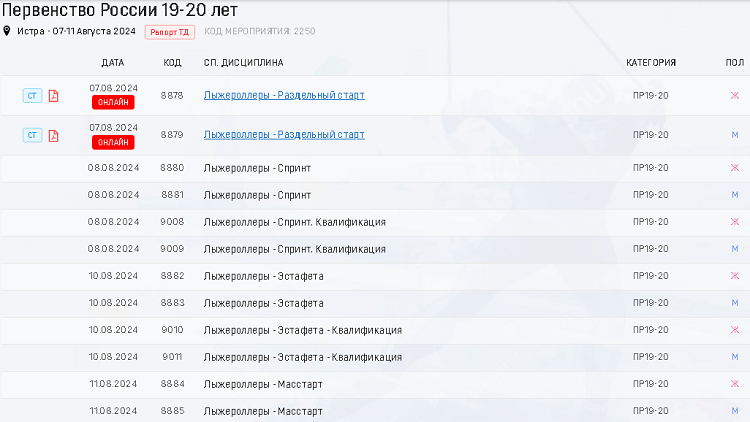Select Эстафета - Квалификация row with code 9010
The image size is (750, 422).
(375, 330)
